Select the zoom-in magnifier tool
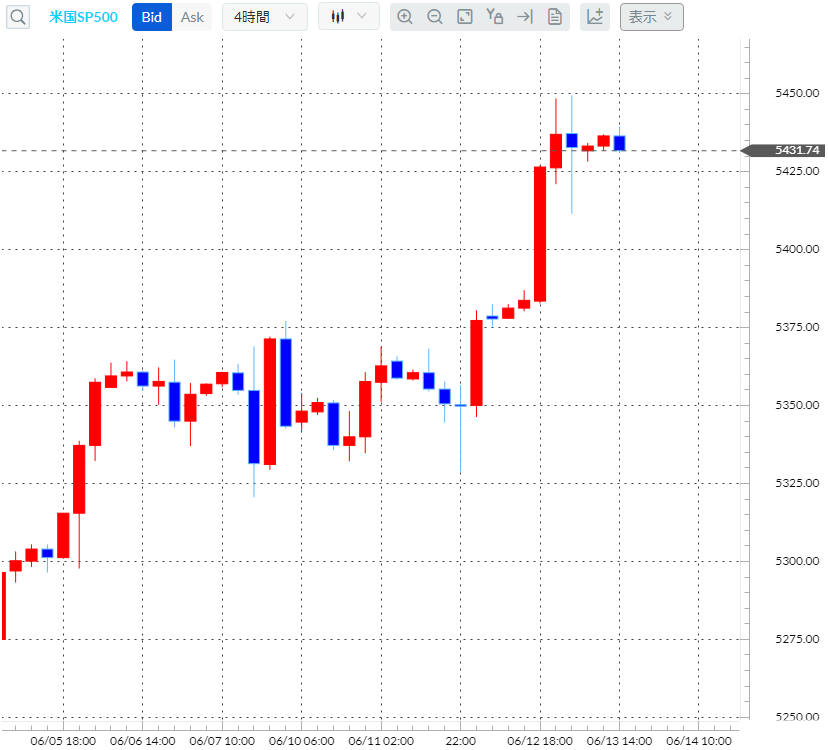Screen dimensions: 828x750 coord(405,16)
